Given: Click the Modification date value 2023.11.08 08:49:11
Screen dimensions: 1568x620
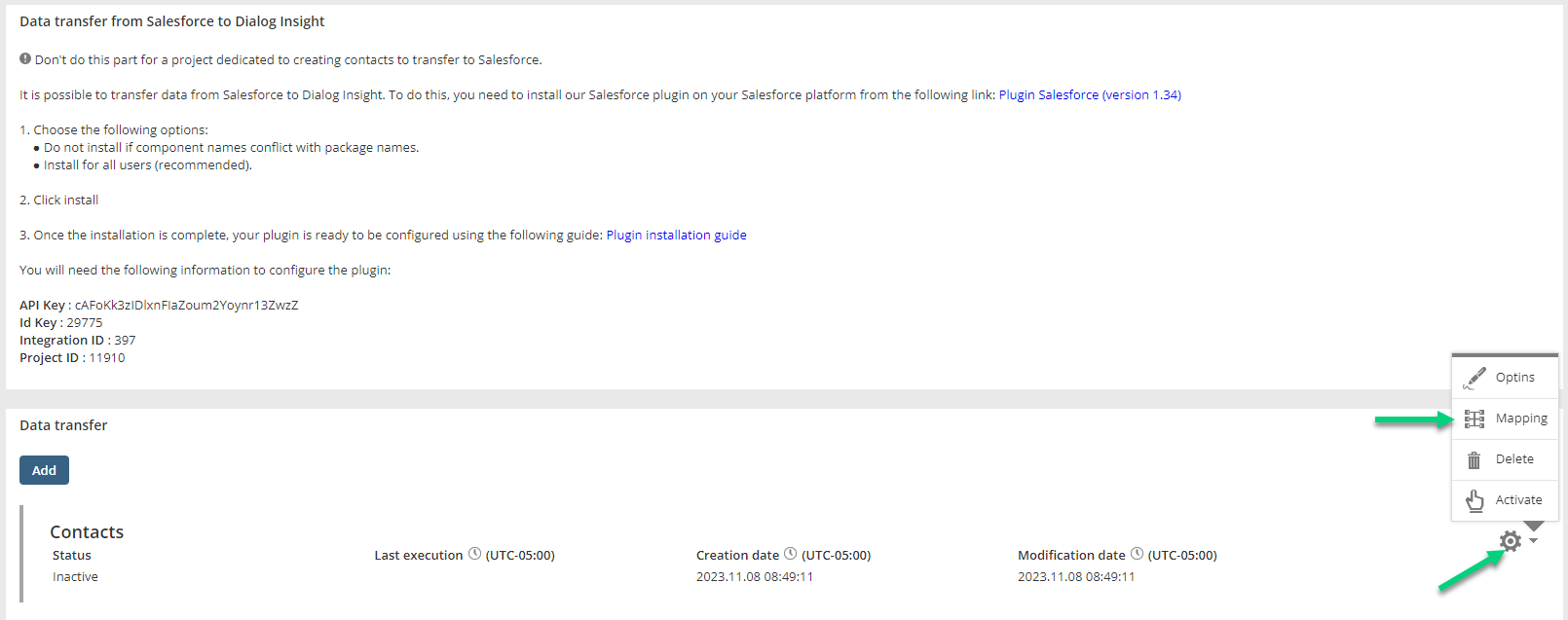Looking at the screenshot, I should tap(1076, 577).
